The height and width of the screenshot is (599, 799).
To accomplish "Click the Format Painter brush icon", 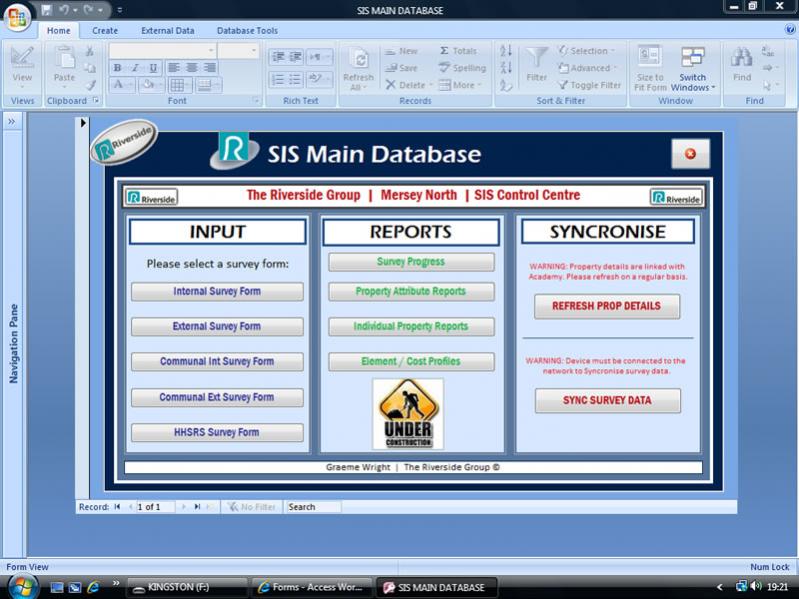I will [90, 85].
